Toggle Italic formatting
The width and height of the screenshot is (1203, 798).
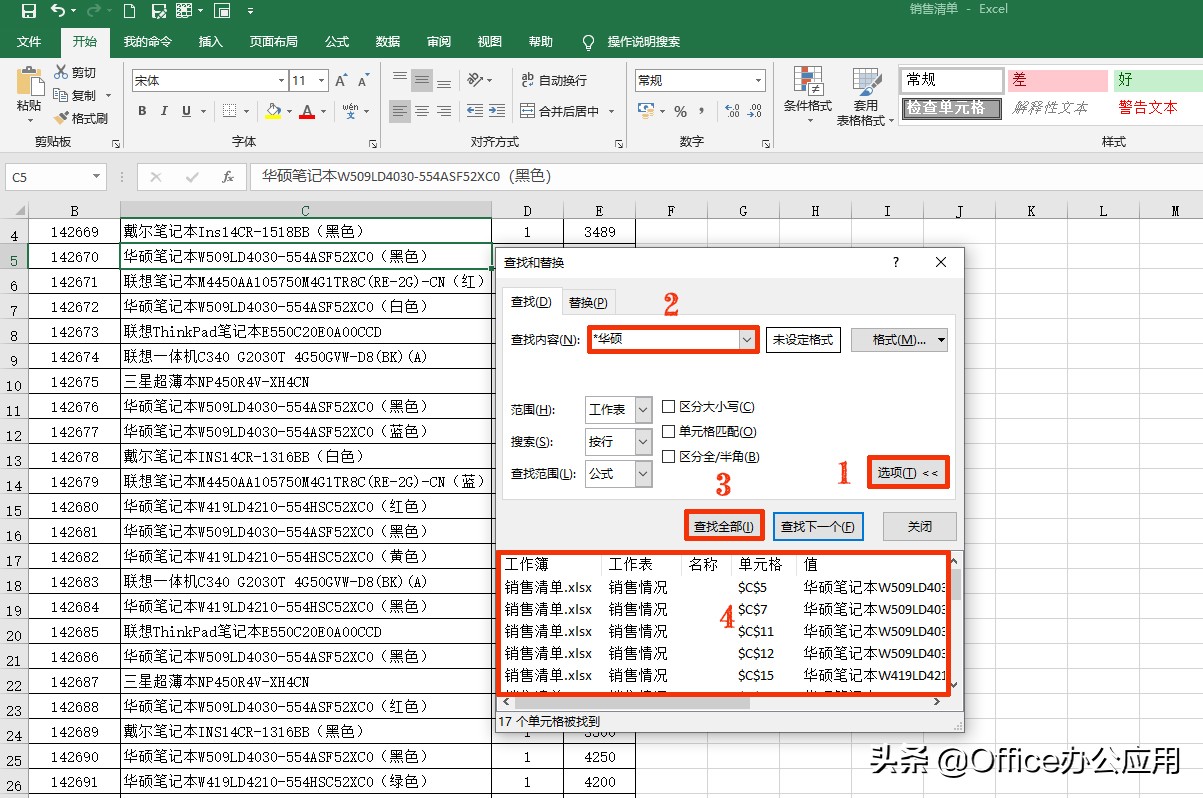[x=164, y=111]
